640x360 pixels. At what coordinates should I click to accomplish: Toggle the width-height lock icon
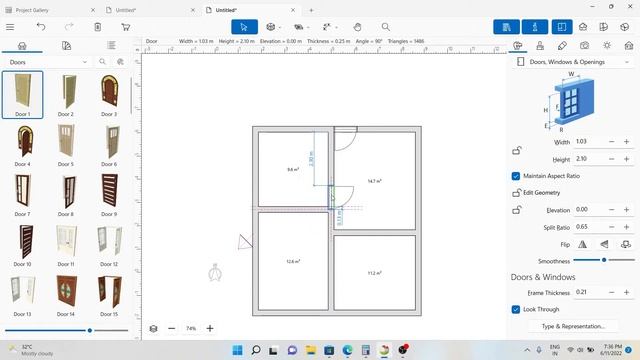[517, 150]
